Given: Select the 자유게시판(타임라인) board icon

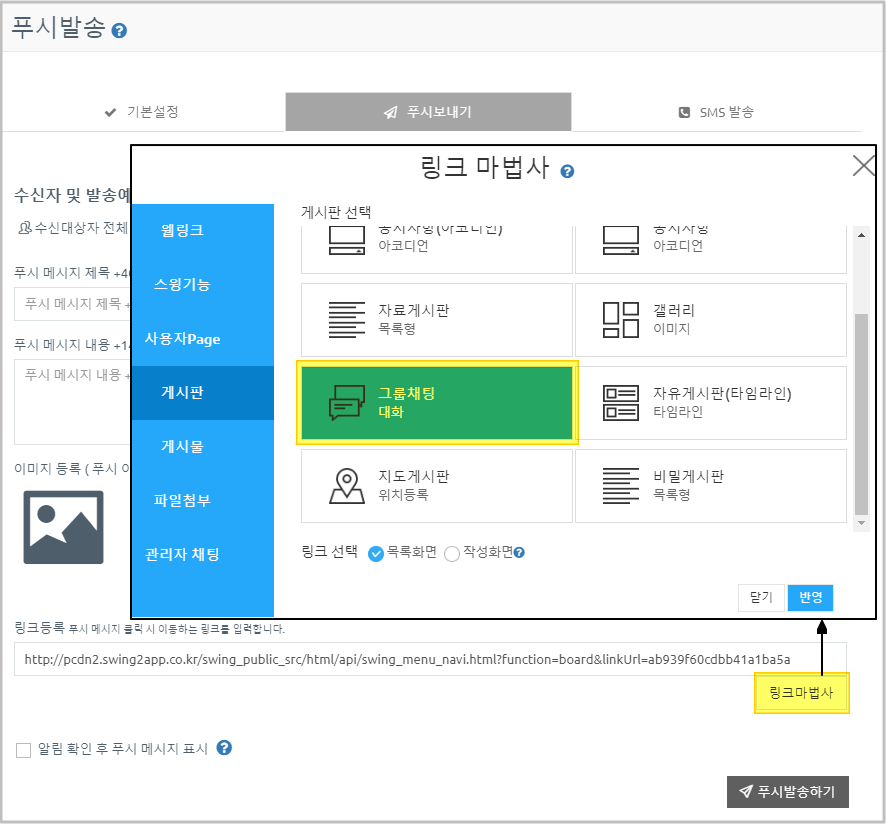Looking at the screenshot, I should click(x=621, y=402).
